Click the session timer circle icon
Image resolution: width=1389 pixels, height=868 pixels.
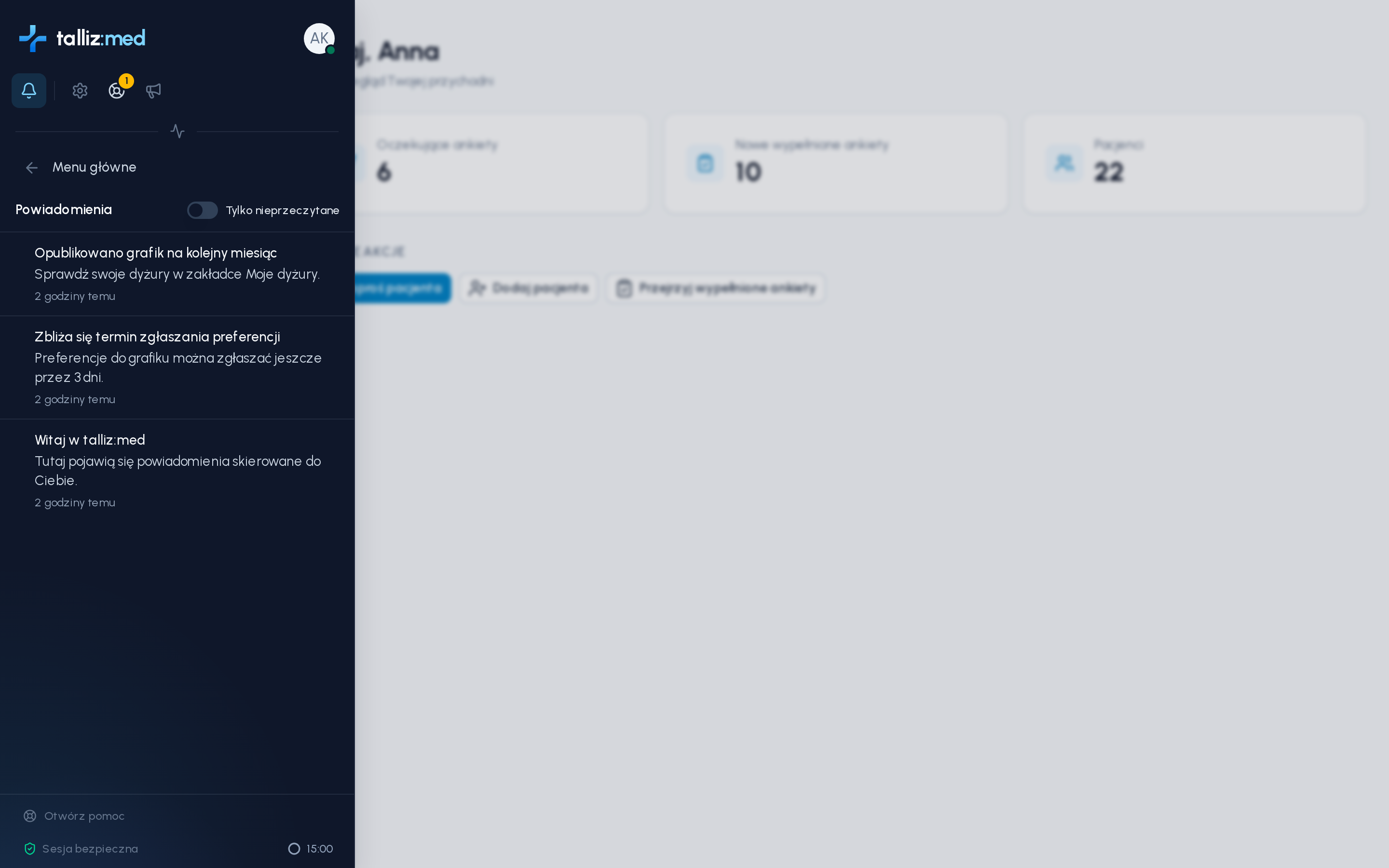coord(294,849)
